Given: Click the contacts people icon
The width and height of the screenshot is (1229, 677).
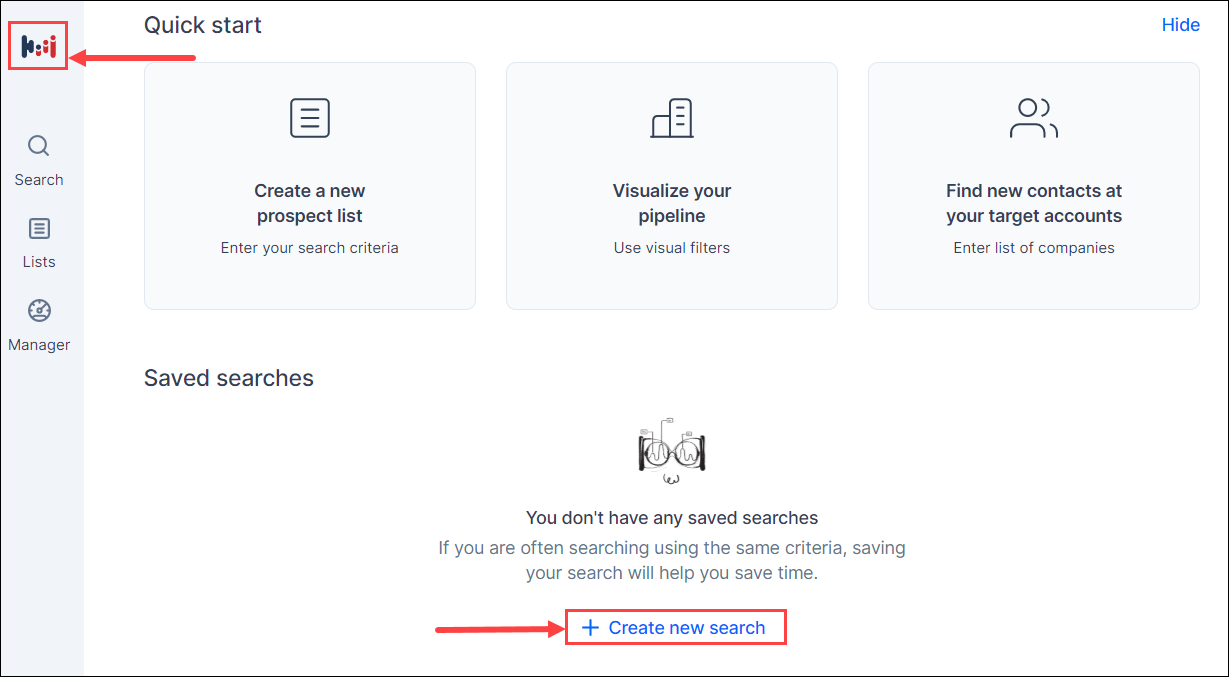Looking at the screenshot, I should 1034,118.
